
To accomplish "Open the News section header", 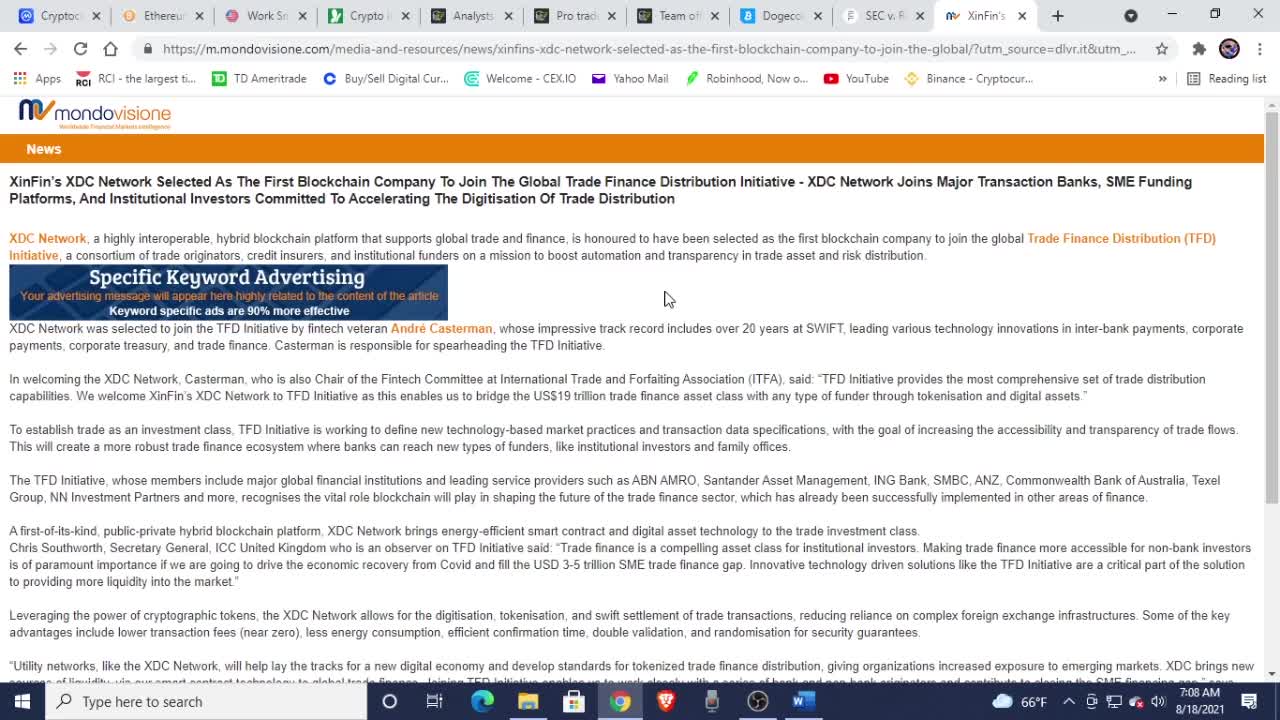I will point(43,149).
